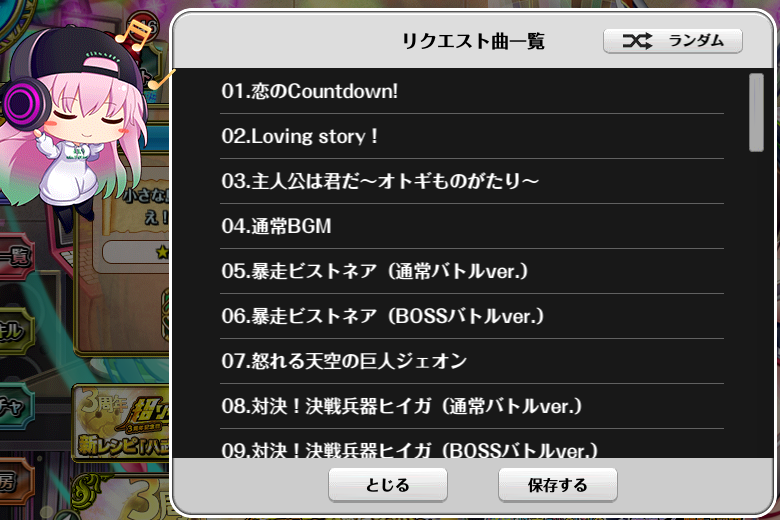Pick 09.対決！決戦兵器ヒイガ（BOSSバトルver.）
780x520 pixels.
click(472, 444)
